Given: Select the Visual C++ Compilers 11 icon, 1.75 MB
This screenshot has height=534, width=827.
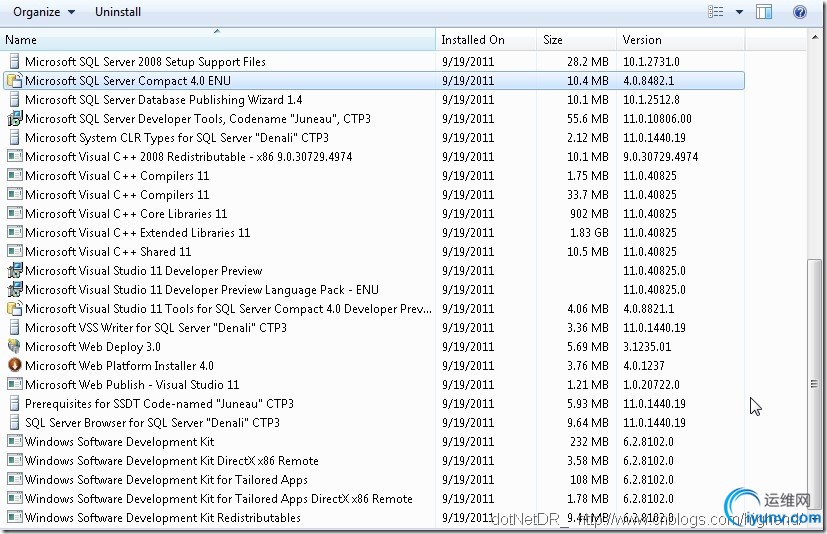Looking at the screenshot, I should (15, 175).
